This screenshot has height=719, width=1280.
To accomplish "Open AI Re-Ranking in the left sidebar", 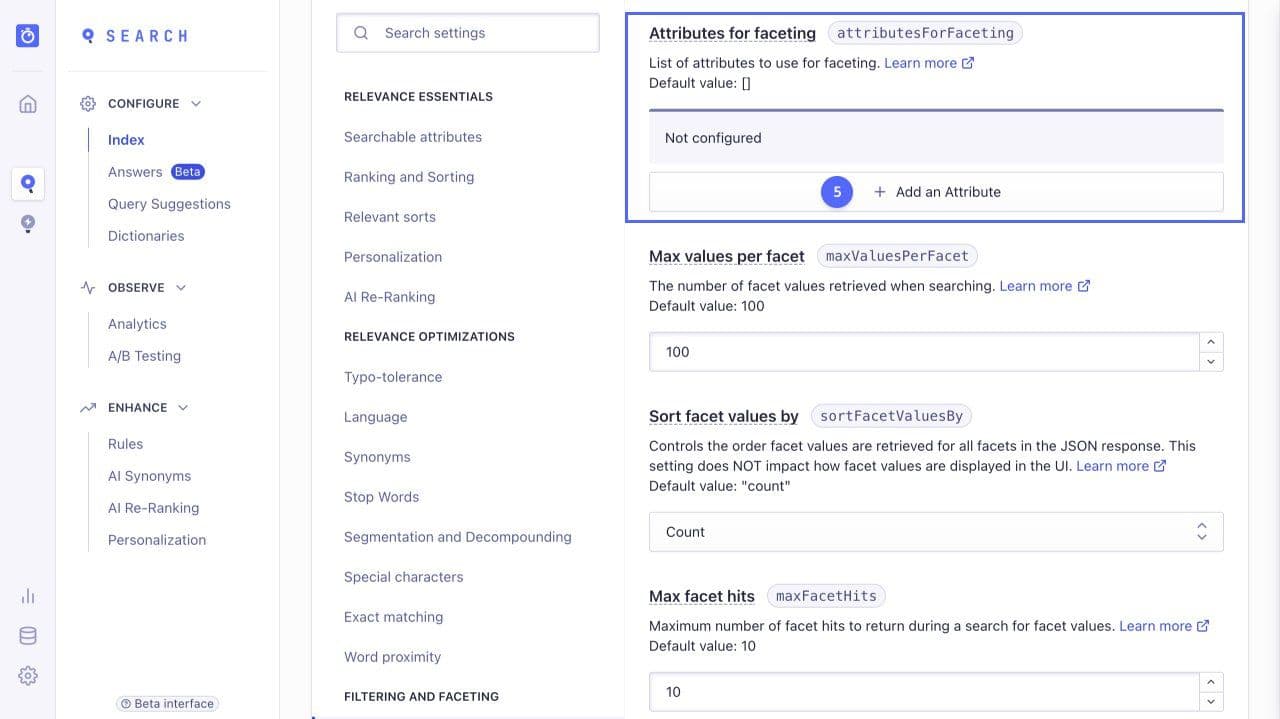I will [x=153, y=508].
